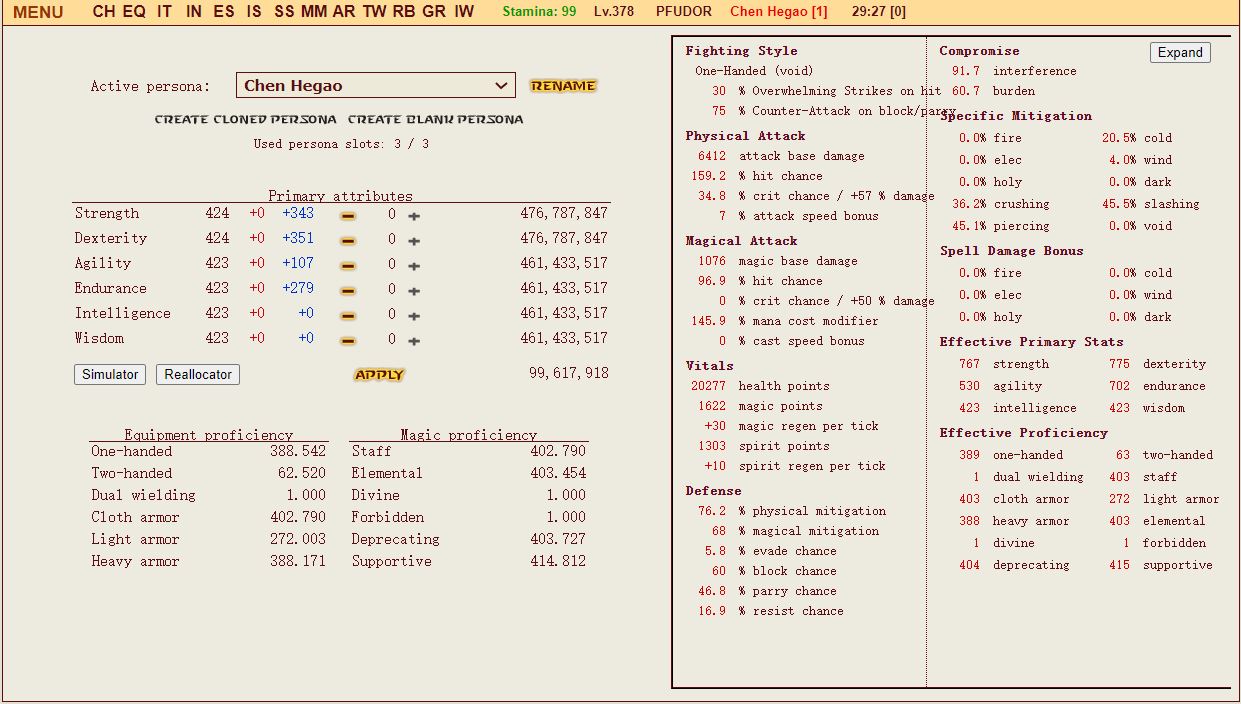Increase Intelligence with its plus icon

pyautogui.click(x=414, y=315)
